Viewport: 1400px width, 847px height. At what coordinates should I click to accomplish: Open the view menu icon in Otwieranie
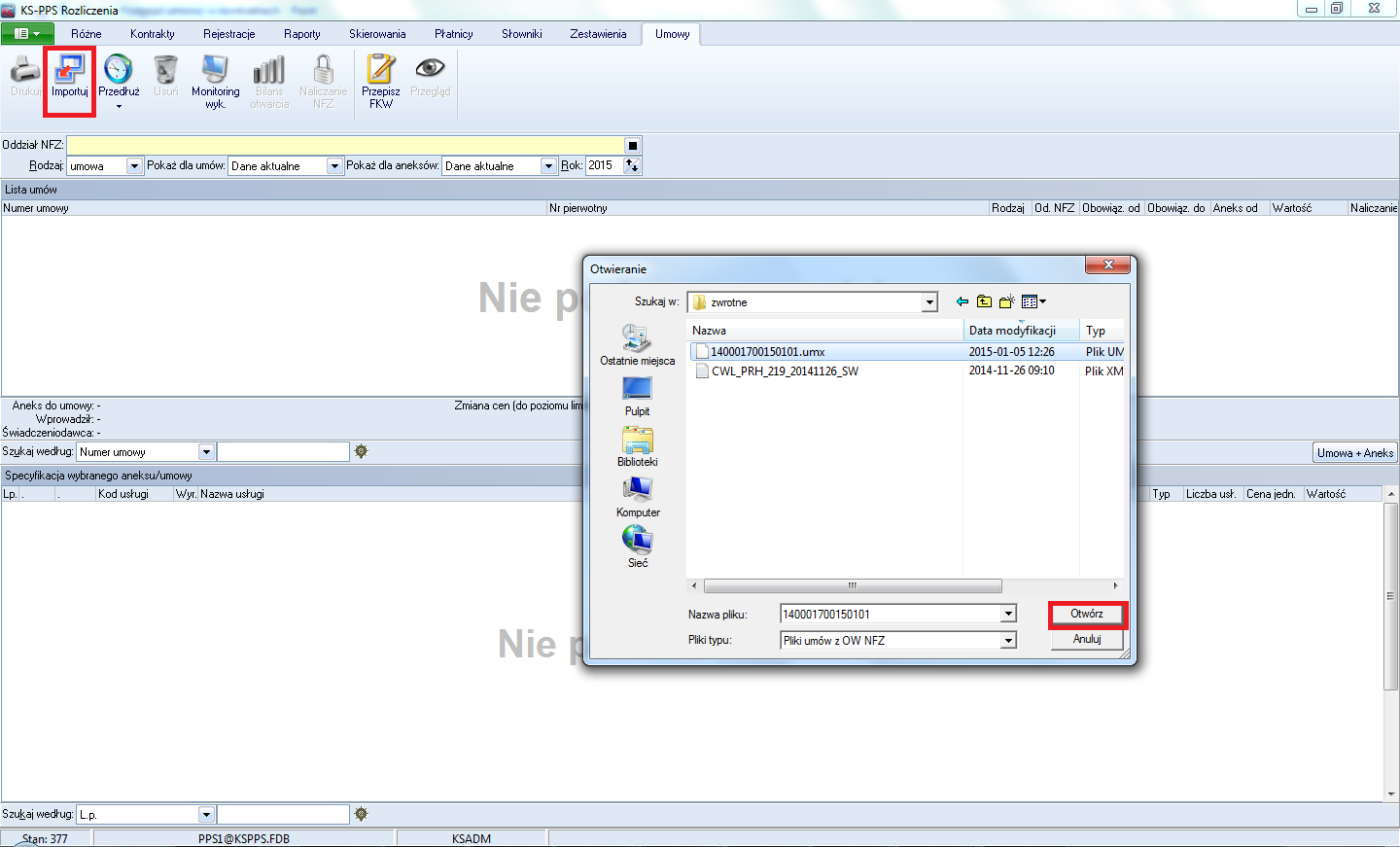point(1033,301)
